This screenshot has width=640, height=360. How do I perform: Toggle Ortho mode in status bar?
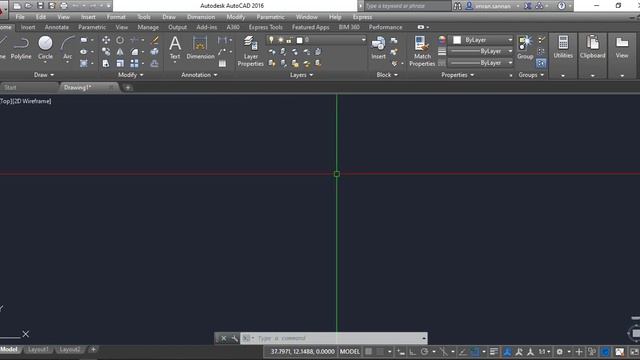(413, 351)
